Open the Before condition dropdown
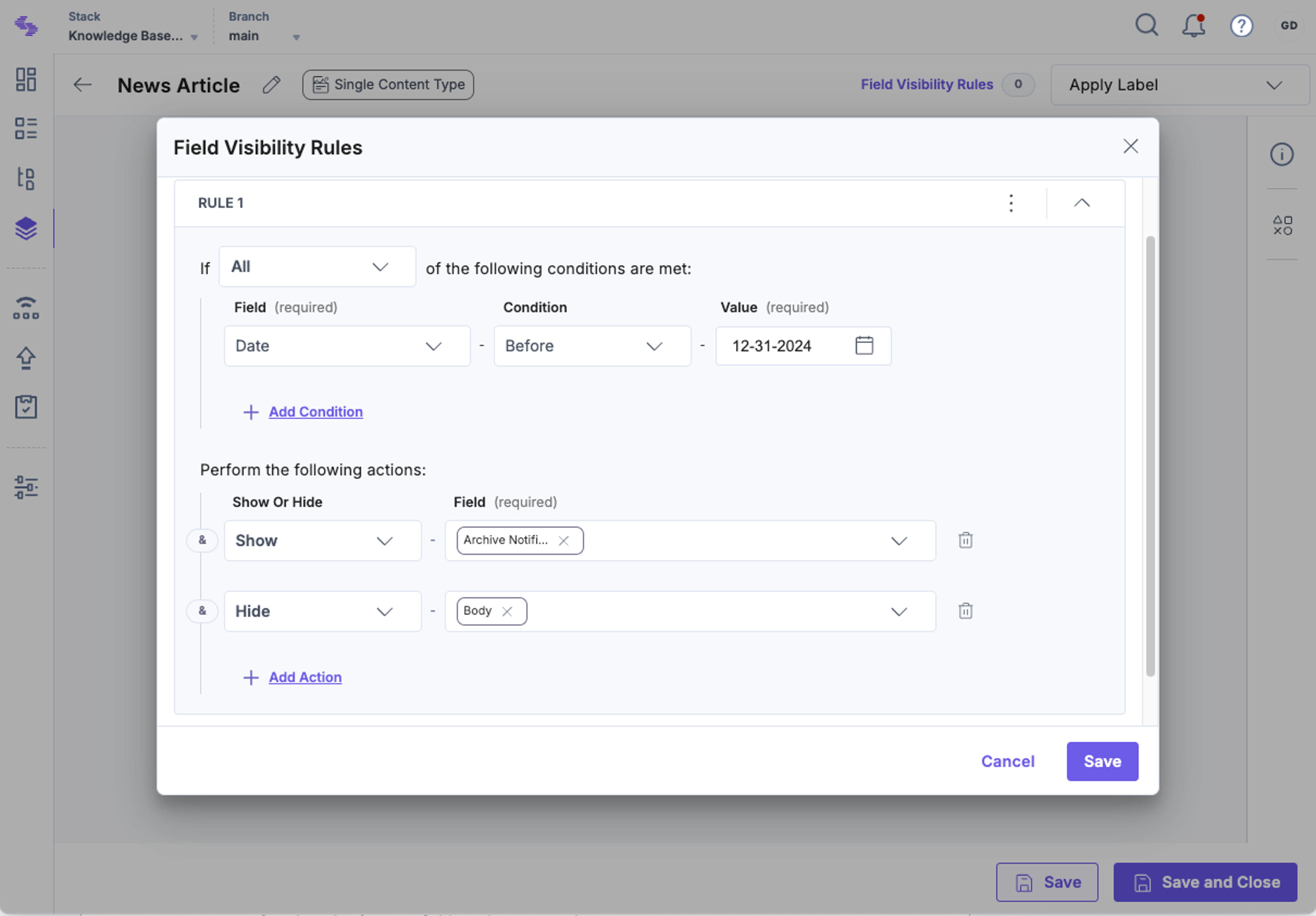This screenshot has height=916, width=1316. 592,346
